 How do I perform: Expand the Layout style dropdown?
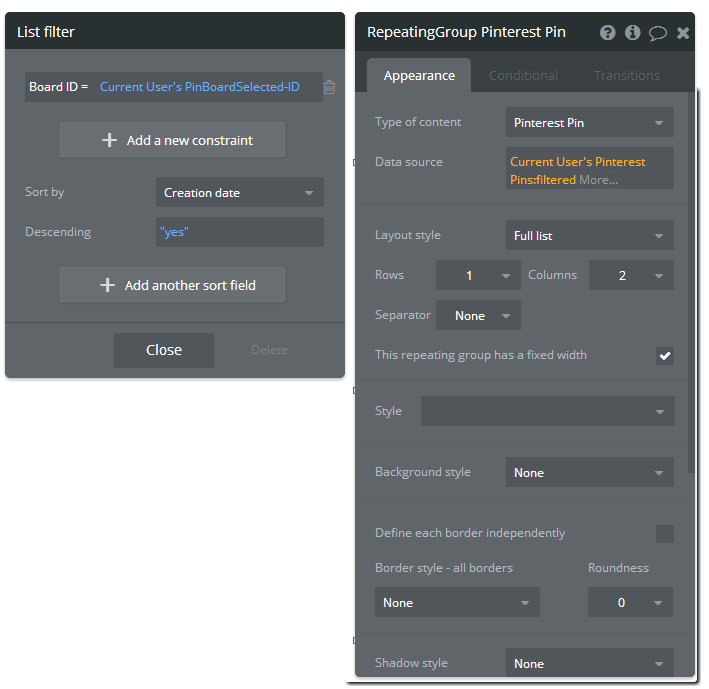(x=589, y=236)
